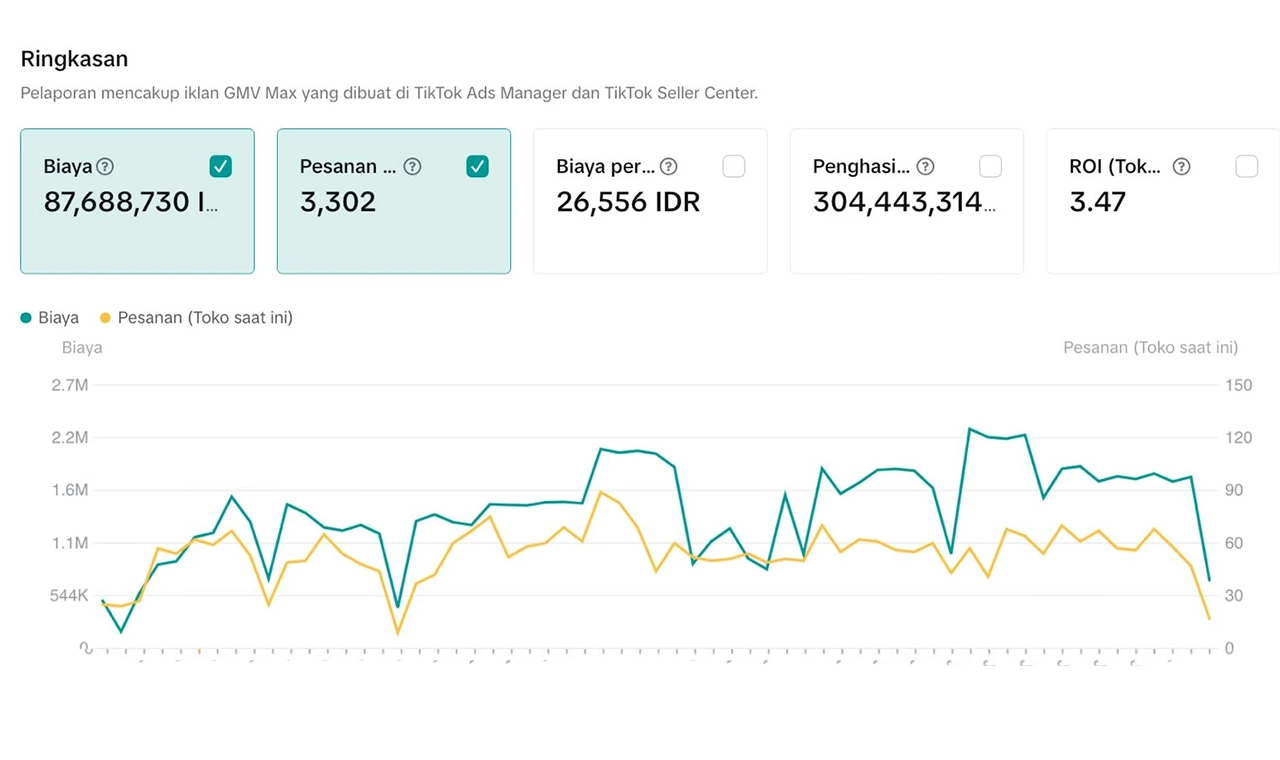Viewport: 1280px width, 760px height.
Task: Click the ROI (Tok... help icon
Action: pos(1181,167)
